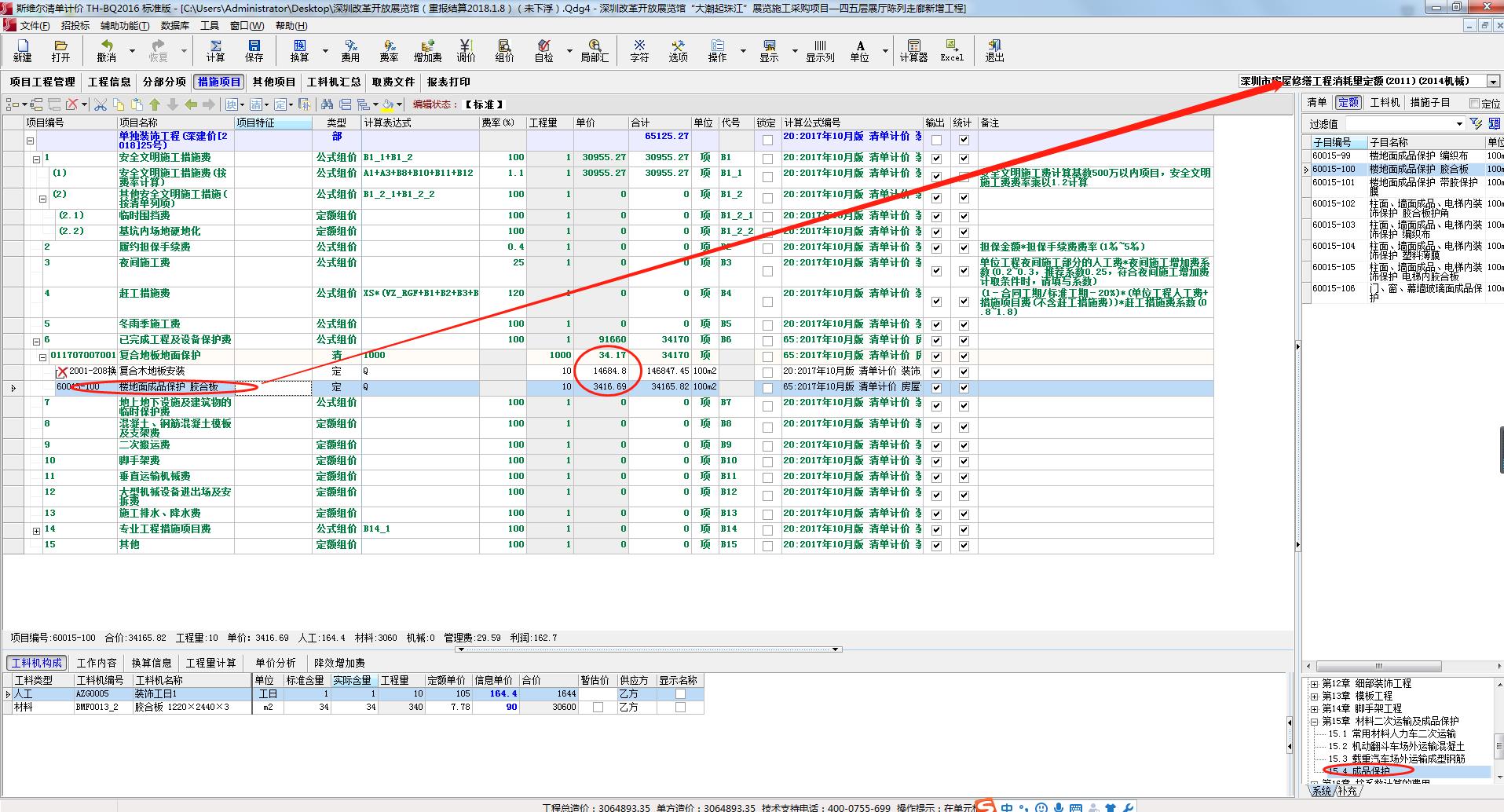The height and width of the screenshot is (812, 1504).
Task: Toggle 统计 checkbox for 其他 row 15
Action: (964, 545)
